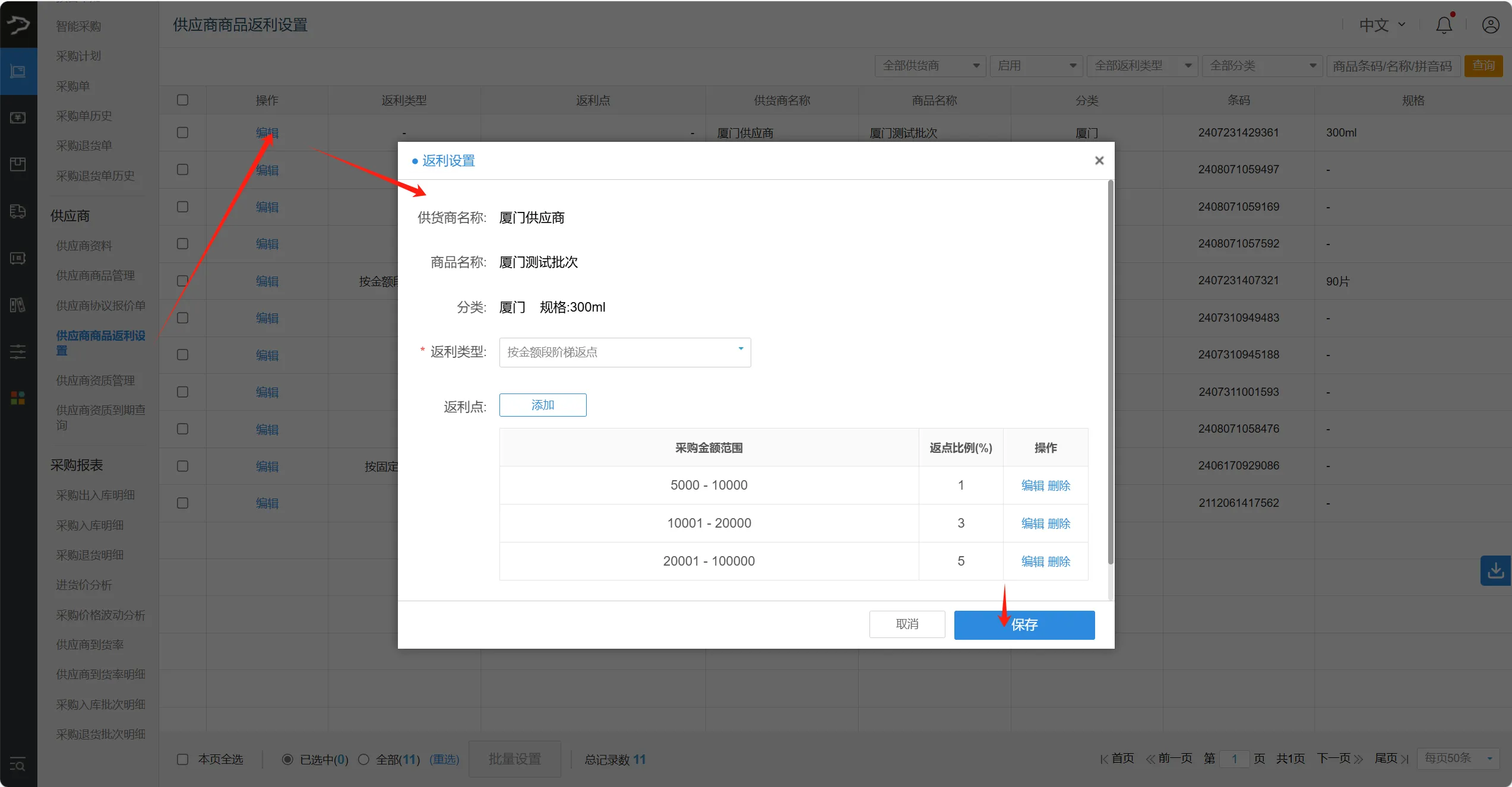Click 添加 to add a rebate point row
The width and height of the screenshot is (1512, 787).
pos(542,405)
